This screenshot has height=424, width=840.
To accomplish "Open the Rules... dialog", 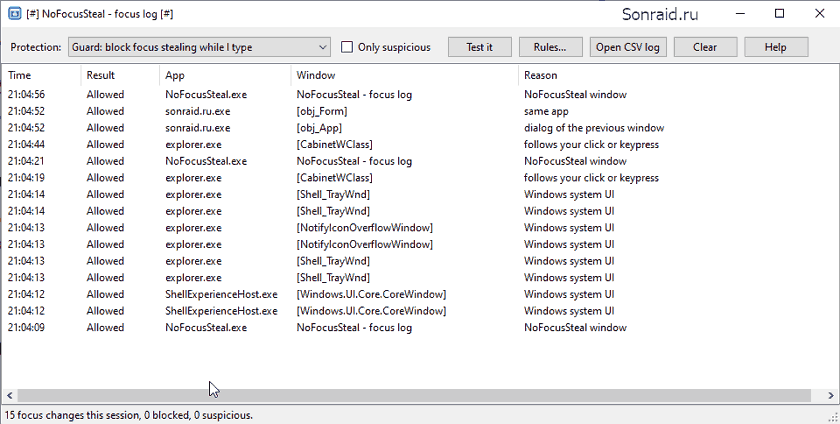I will (550, 47).
